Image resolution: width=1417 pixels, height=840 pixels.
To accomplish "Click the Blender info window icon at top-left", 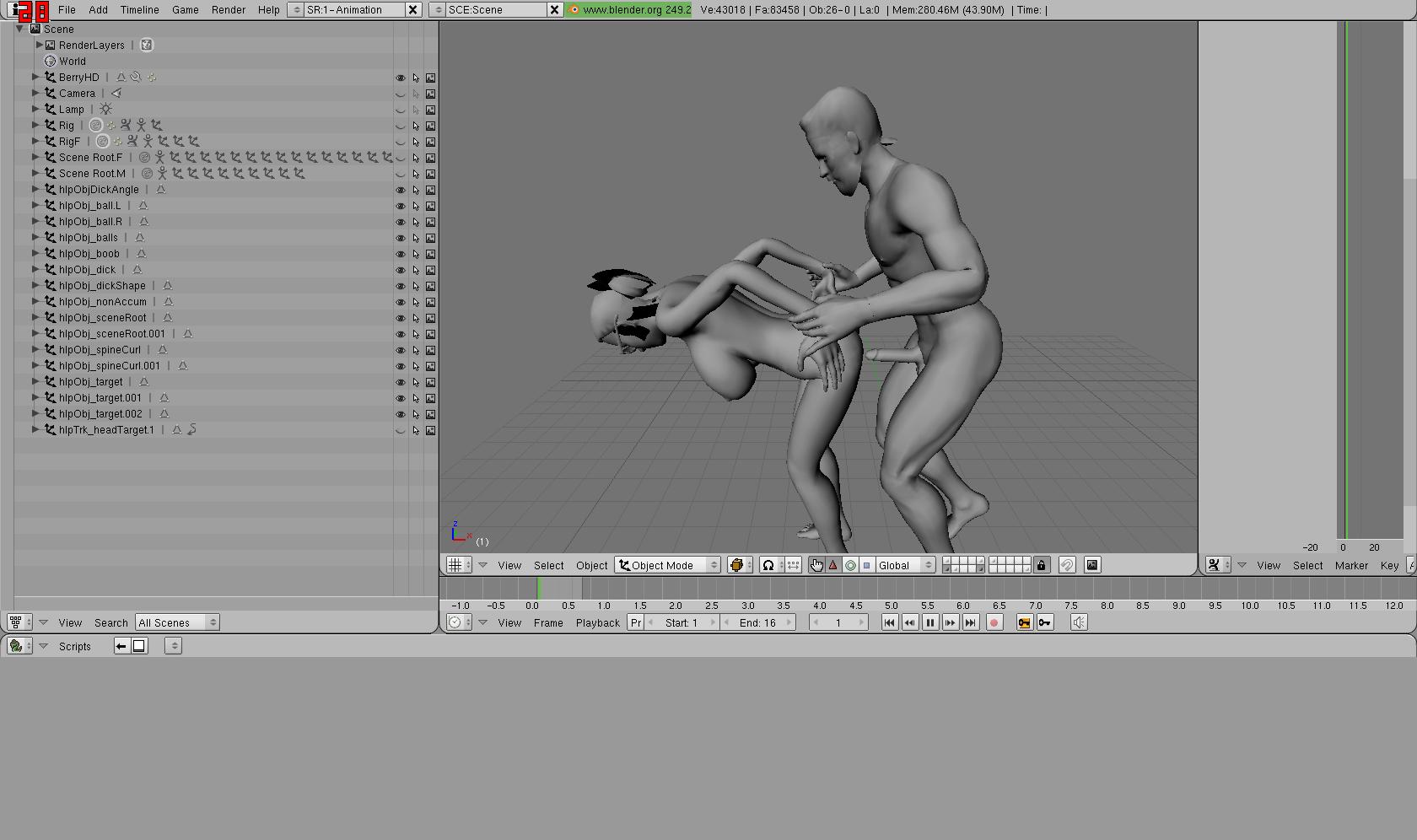I will tap(19, 10).
